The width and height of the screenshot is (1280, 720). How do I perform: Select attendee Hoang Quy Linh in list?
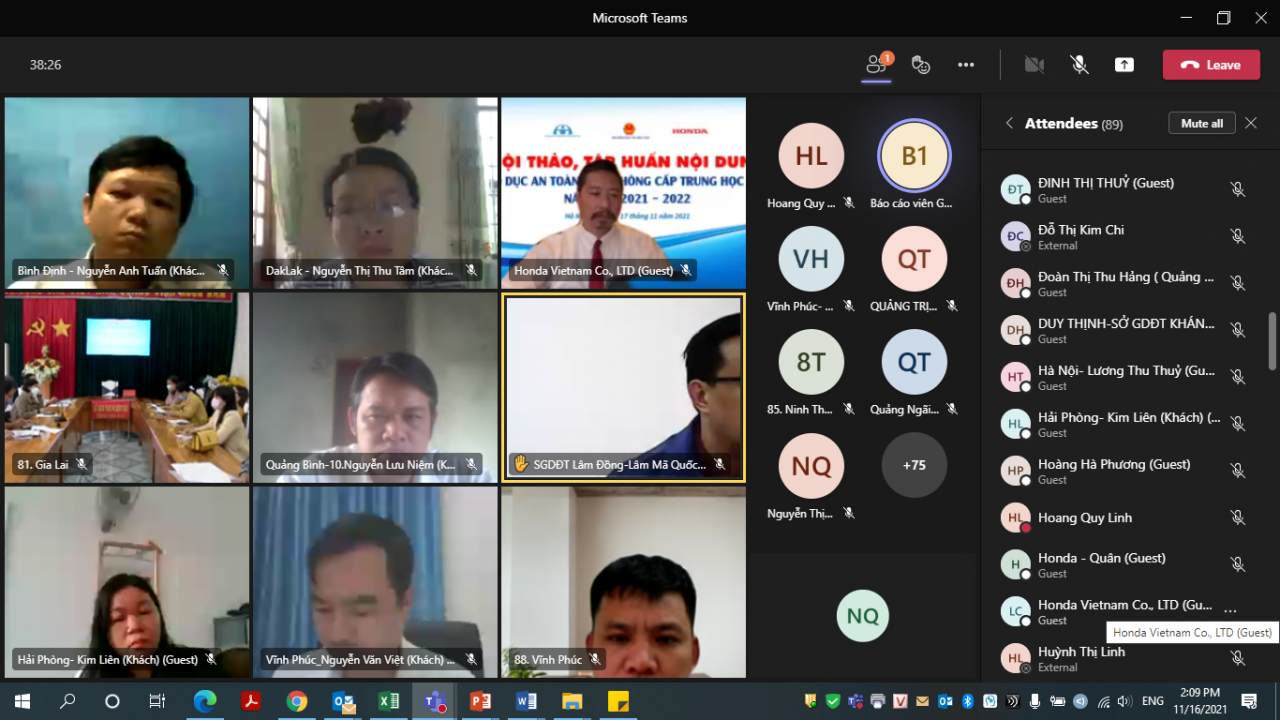point(1085,517)
